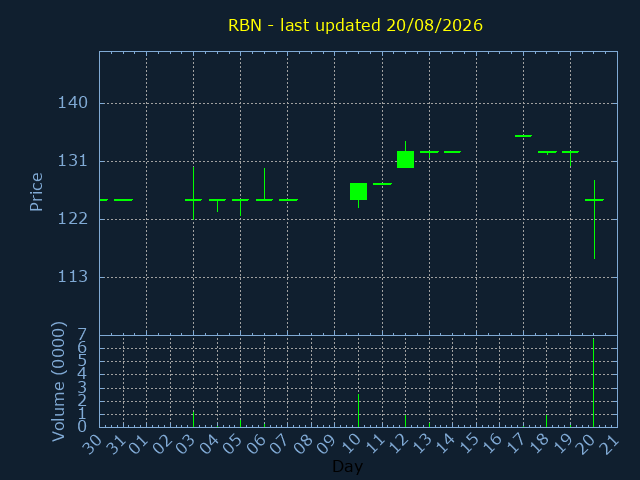Click the tall volume bar on day 20

click(593, 383)
